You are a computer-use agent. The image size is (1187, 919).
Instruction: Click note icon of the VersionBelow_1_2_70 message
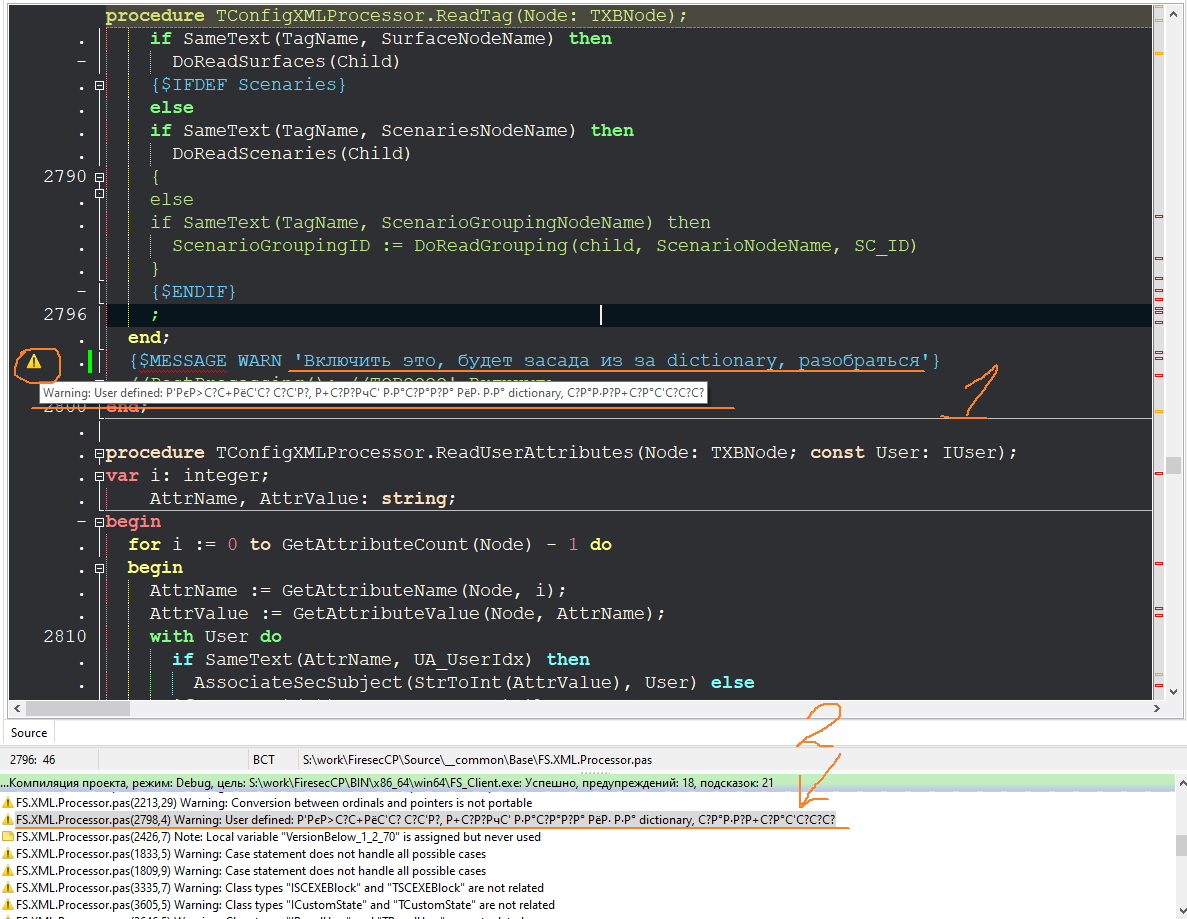[8, 837]
